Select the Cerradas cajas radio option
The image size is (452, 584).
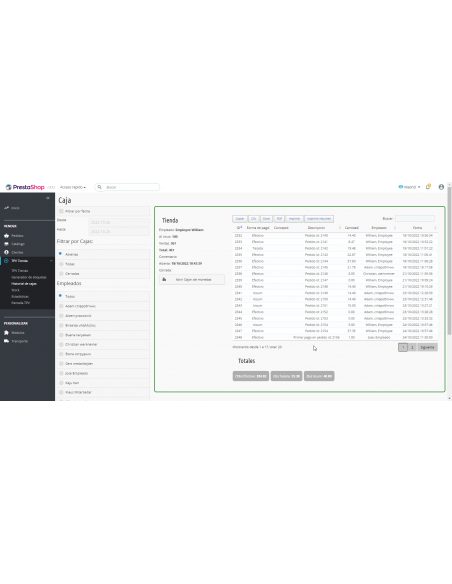coord(61,273)
